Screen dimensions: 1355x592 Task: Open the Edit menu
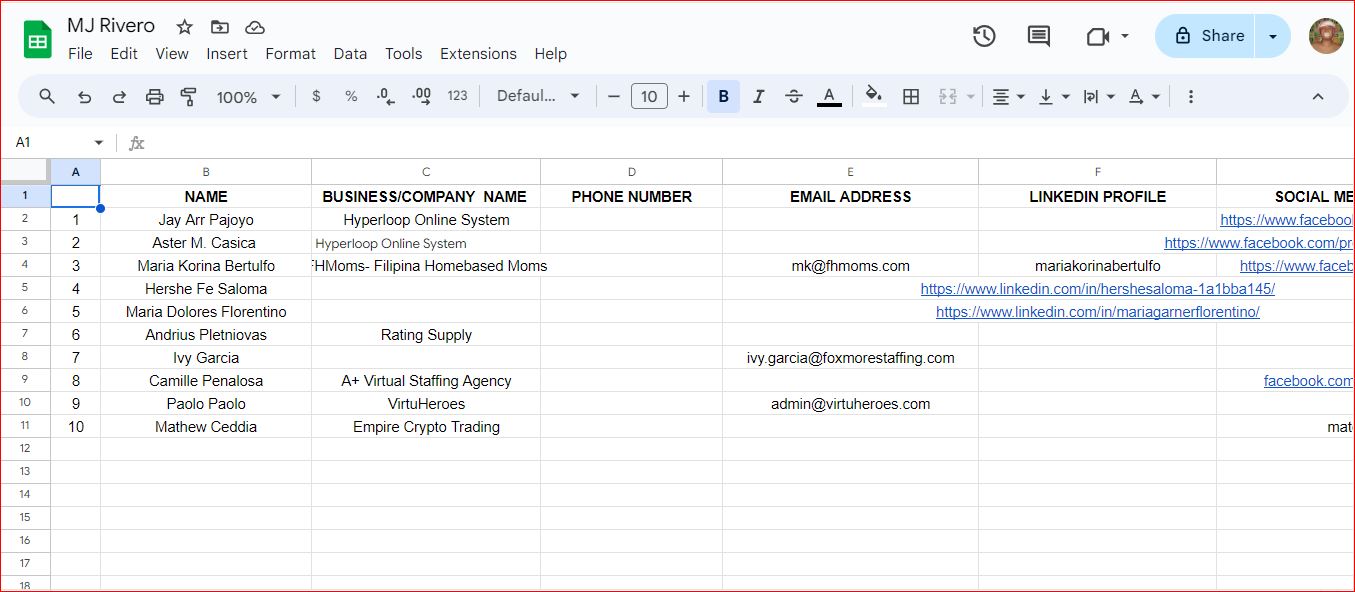pos(124,54)
